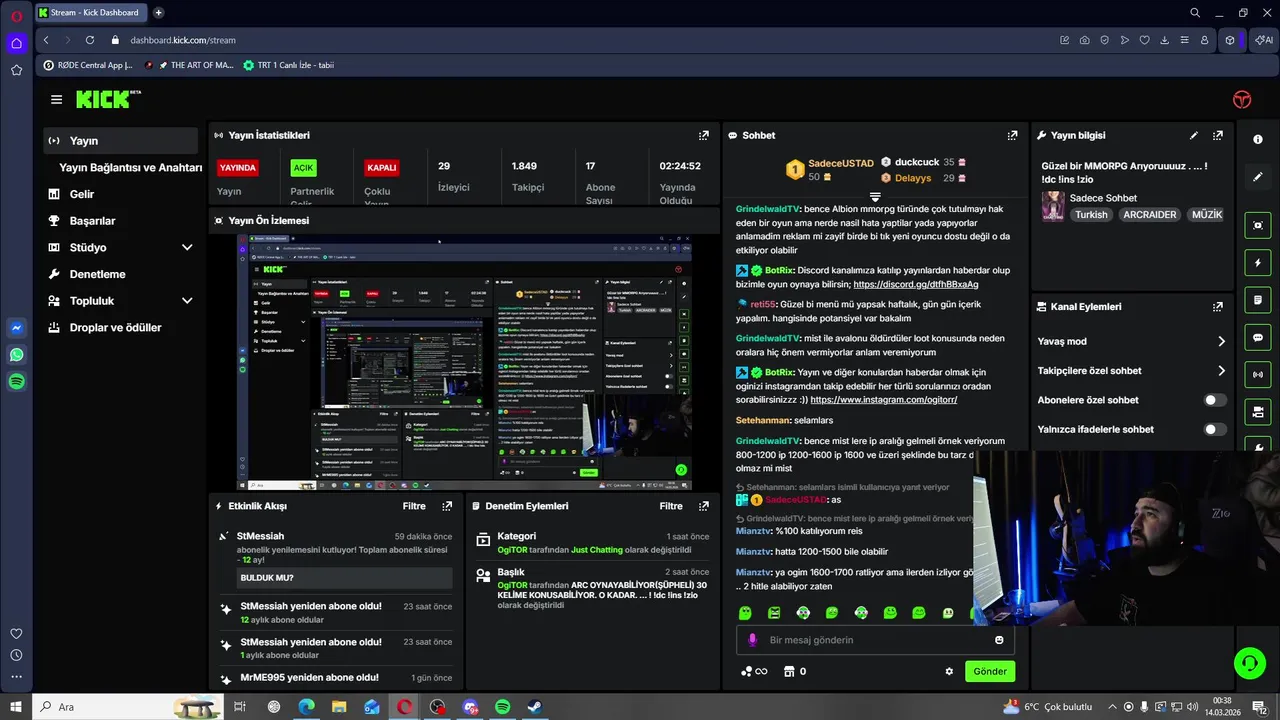This screenshot has width=1280, height=720.
Task: Pop out the Kanal Eylemleri panel
Action: click(1217, 307)
